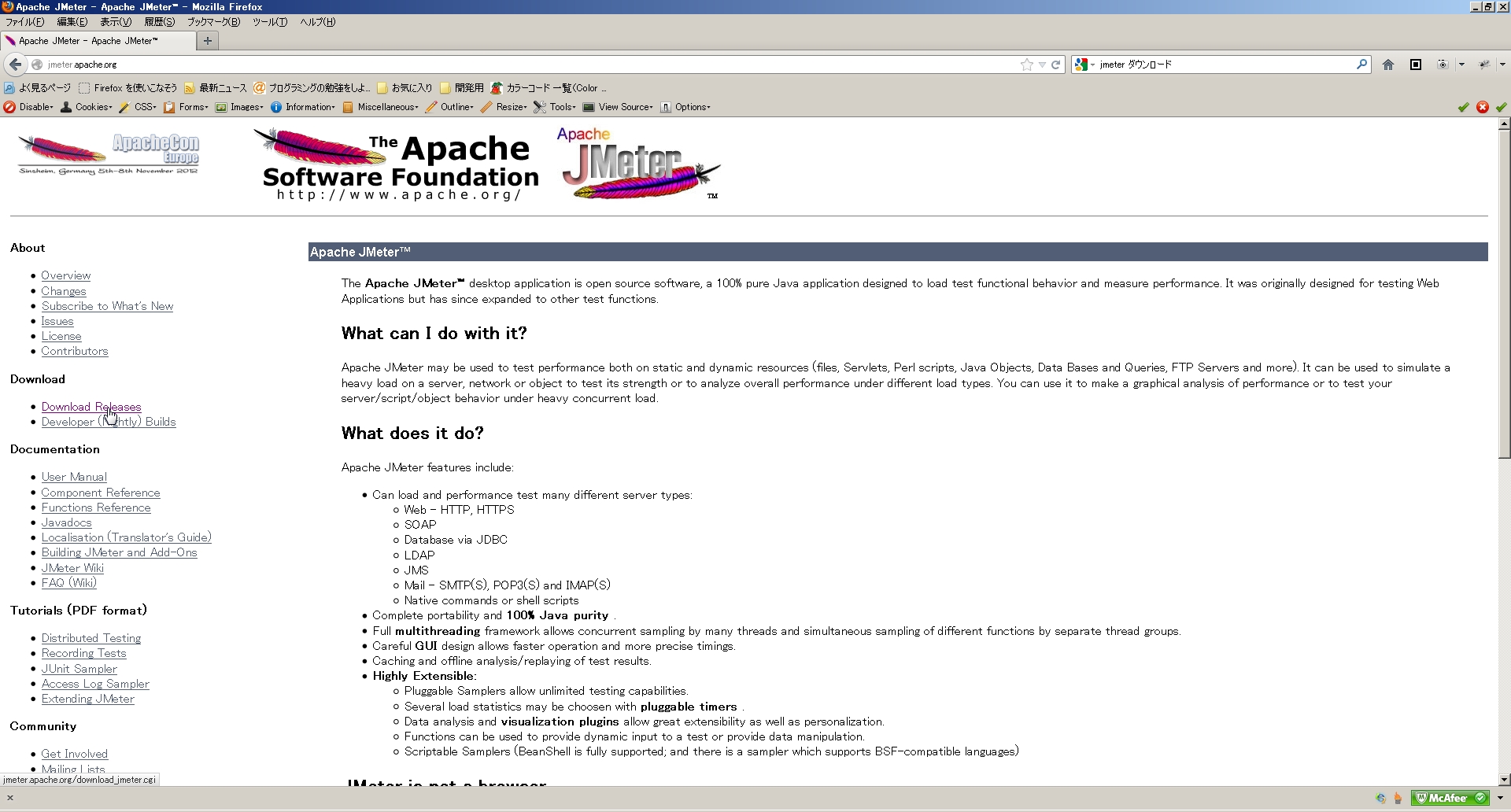Open the User Manual link
1511x812 pixels.
point(74,477)
